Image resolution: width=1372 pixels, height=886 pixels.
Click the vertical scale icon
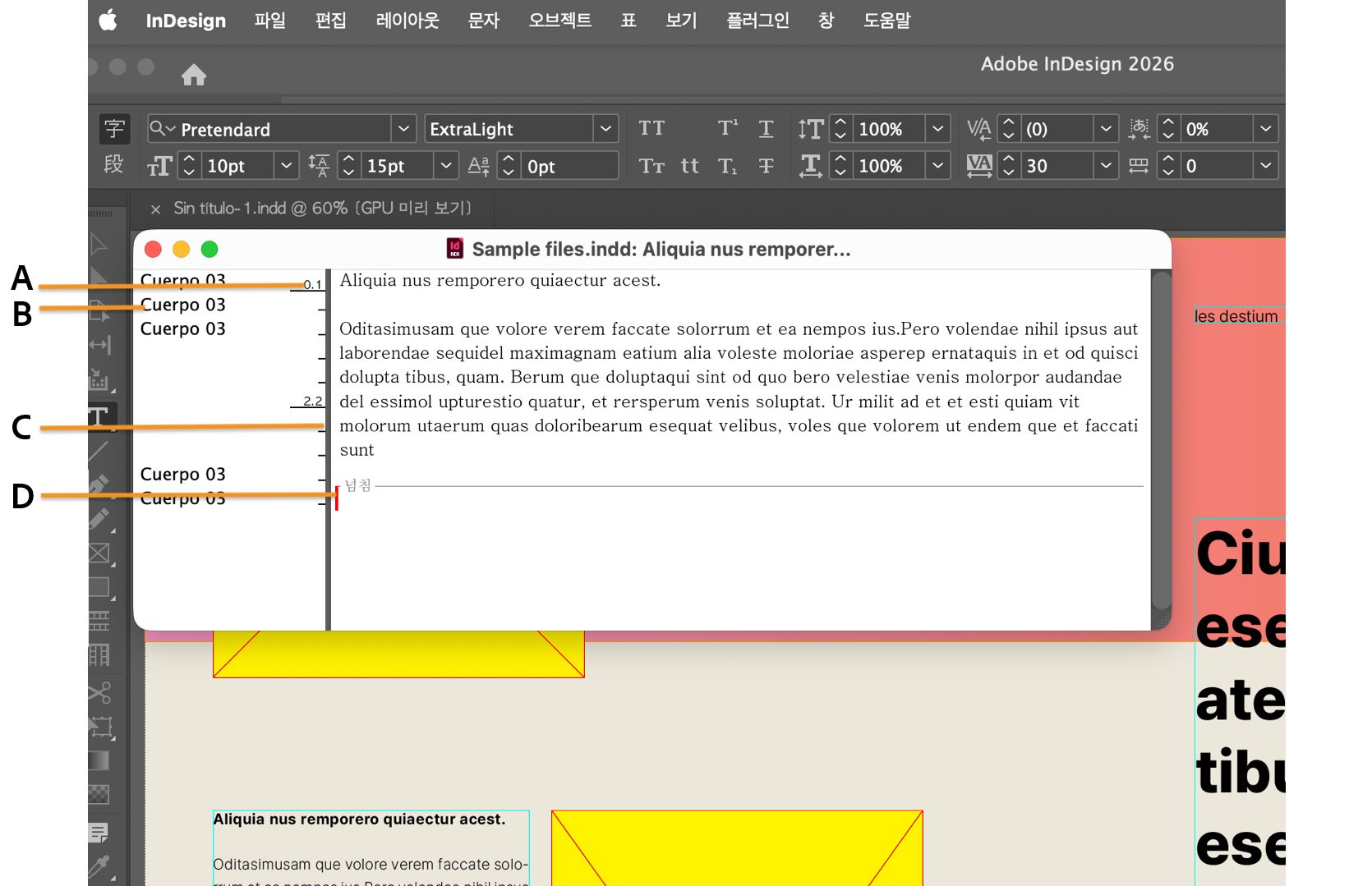(810, 129)
